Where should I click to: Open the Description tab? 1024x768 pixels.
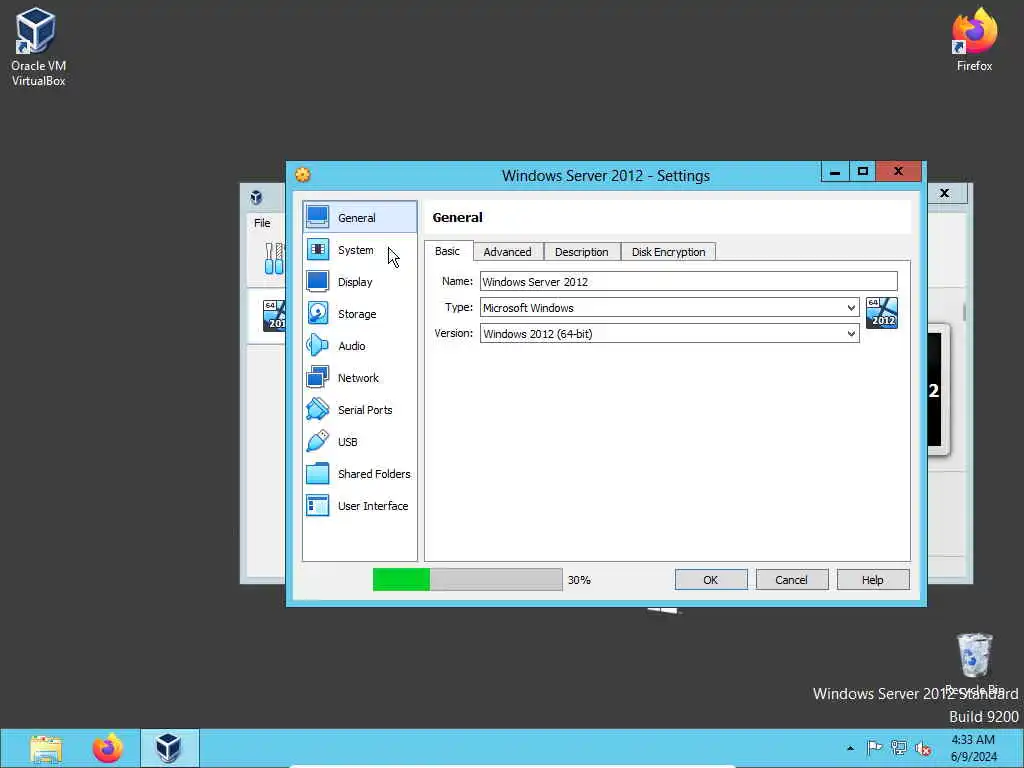pos(581,252)
